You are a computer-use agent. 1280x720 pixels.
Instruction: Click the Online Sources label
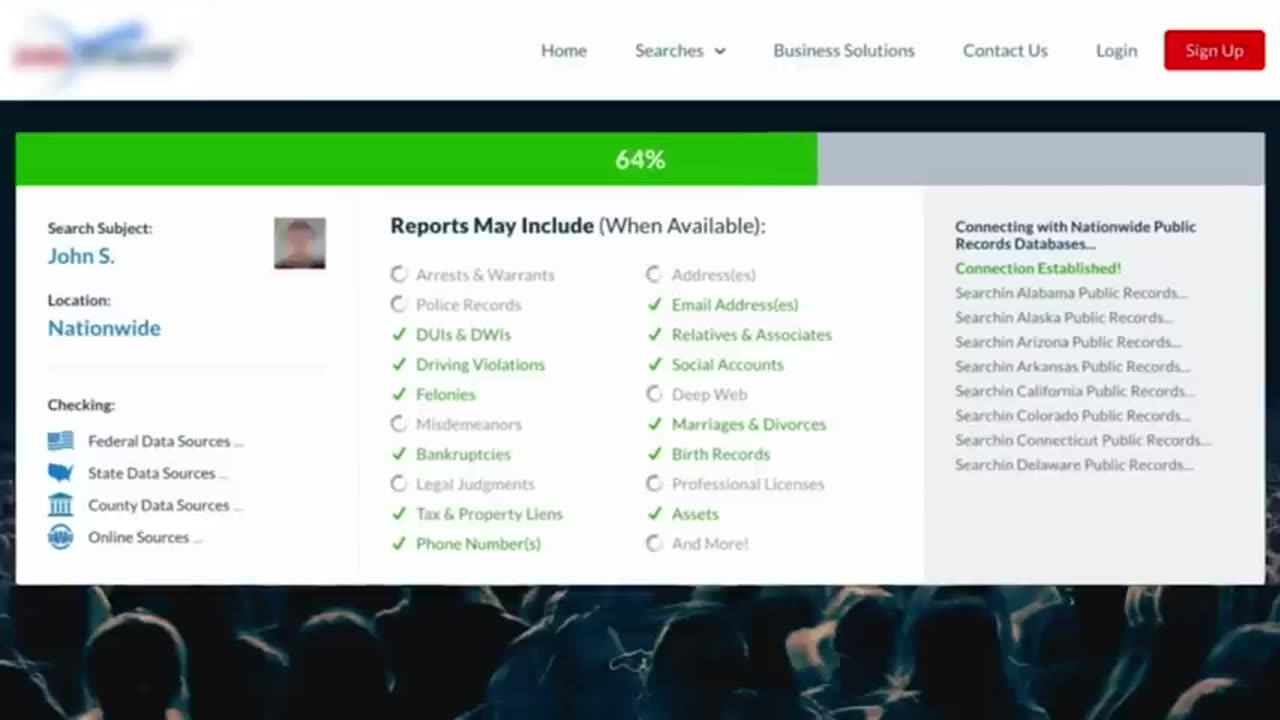click(x=145, y=537)
